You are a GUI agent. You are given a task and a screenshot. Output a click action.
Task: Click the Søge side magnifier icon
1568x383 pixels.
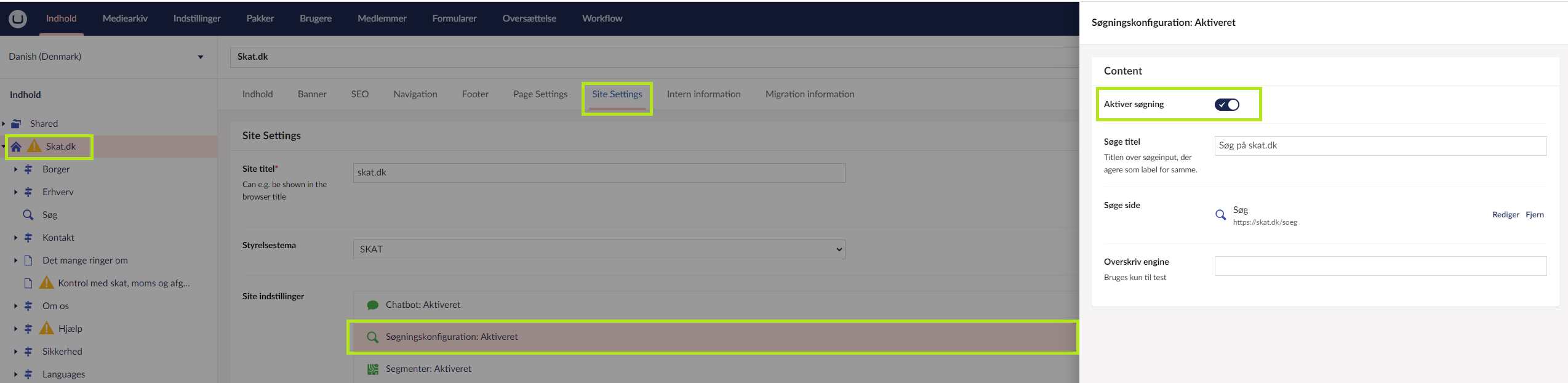(x=1220, y=215)
